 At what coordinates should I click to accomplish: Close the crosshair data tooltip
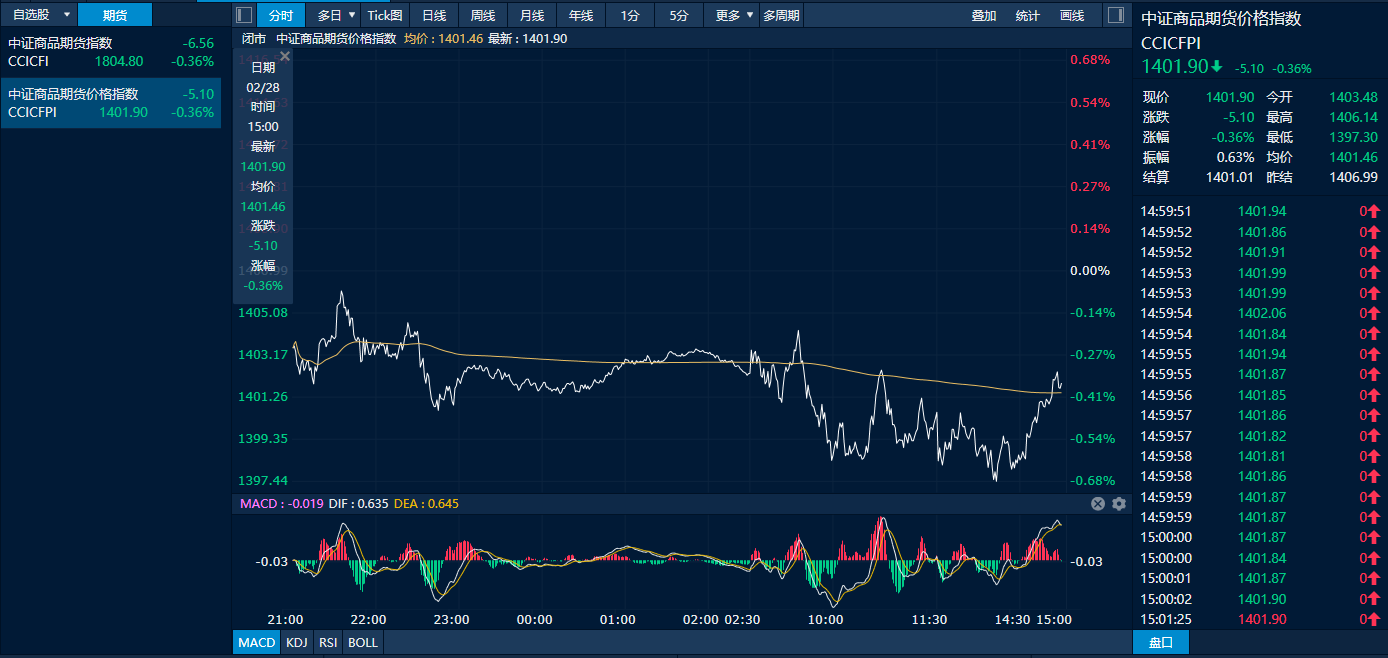tap(284, 56)
